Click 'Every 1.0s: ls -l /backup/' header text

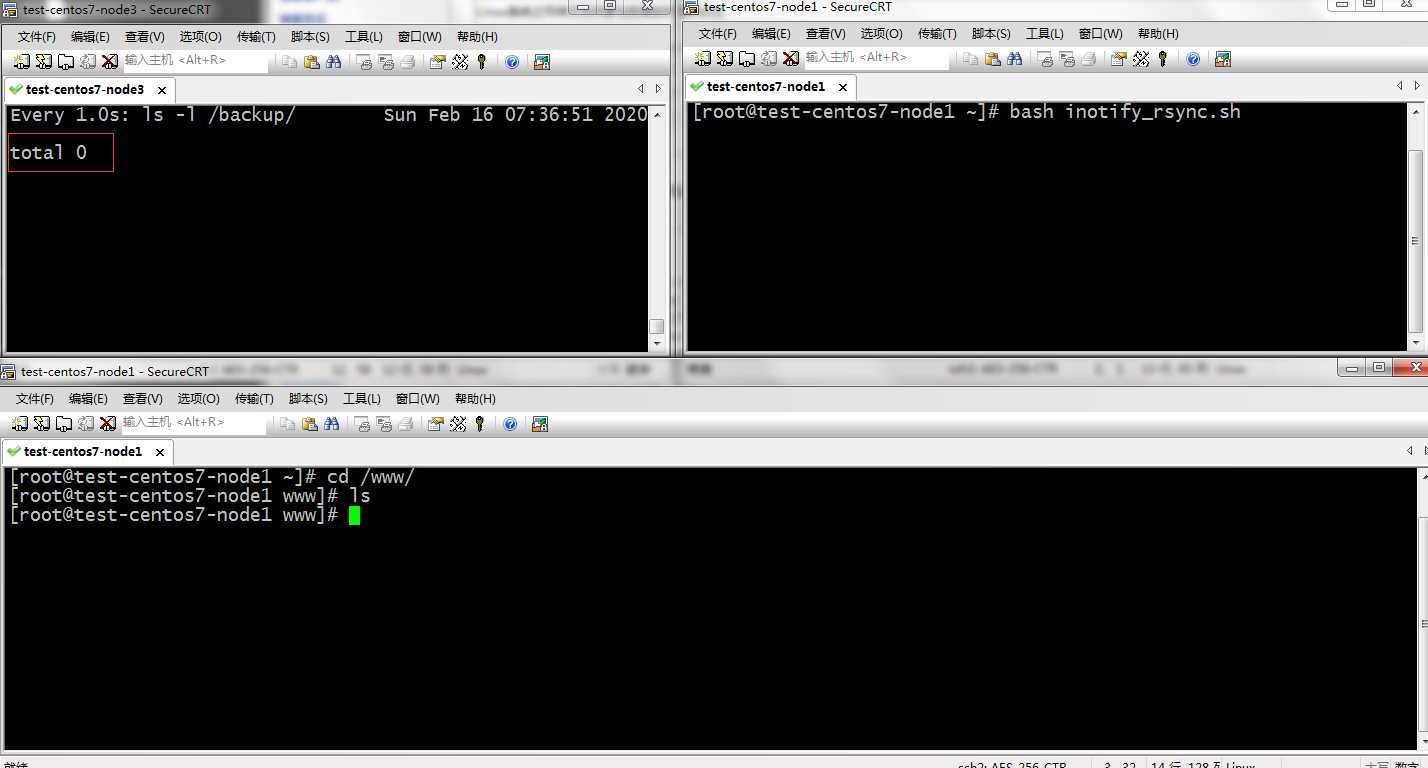(153, 115)
